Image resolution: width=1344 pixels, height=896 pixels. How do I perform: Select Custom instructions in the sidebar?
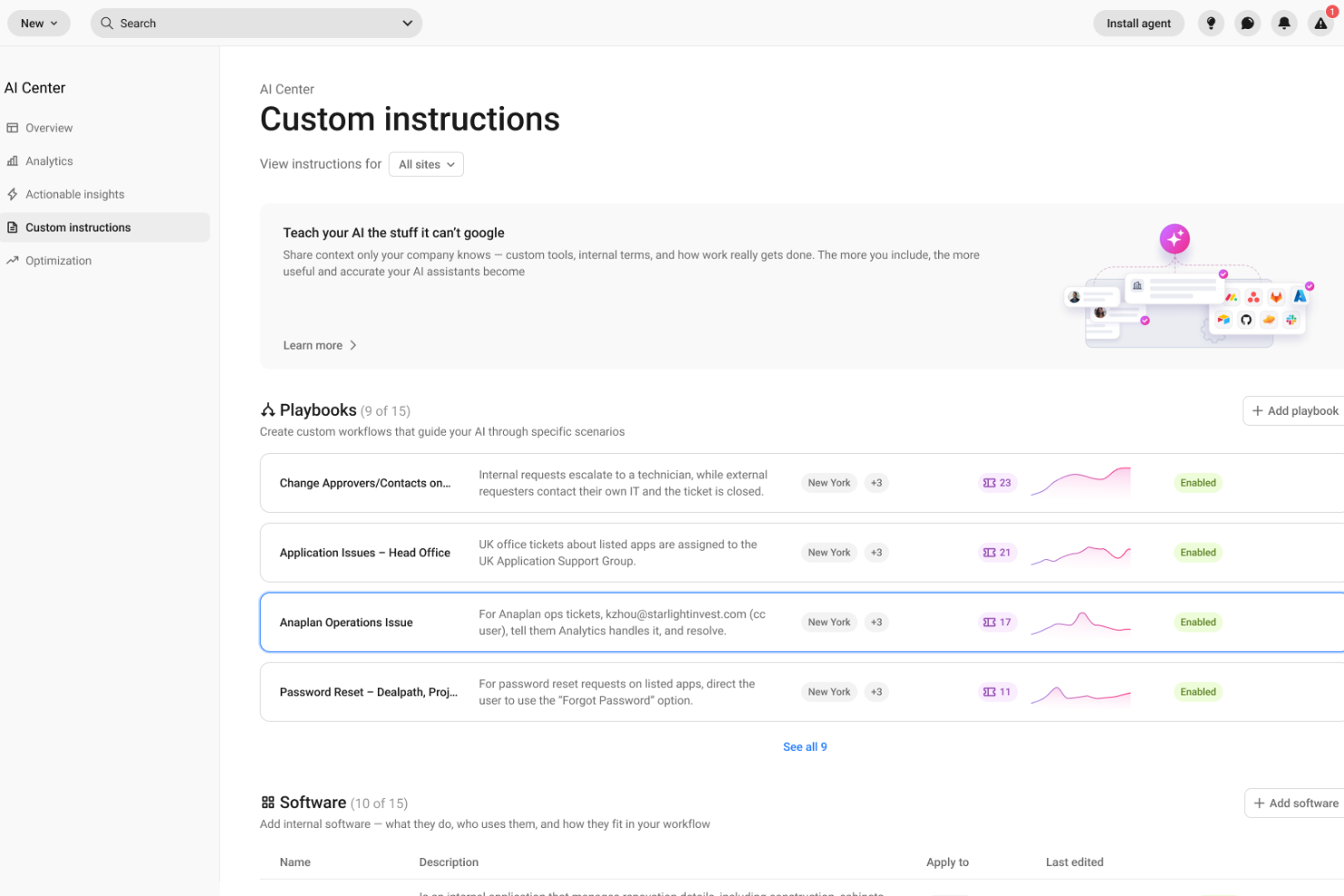[78, 227]
